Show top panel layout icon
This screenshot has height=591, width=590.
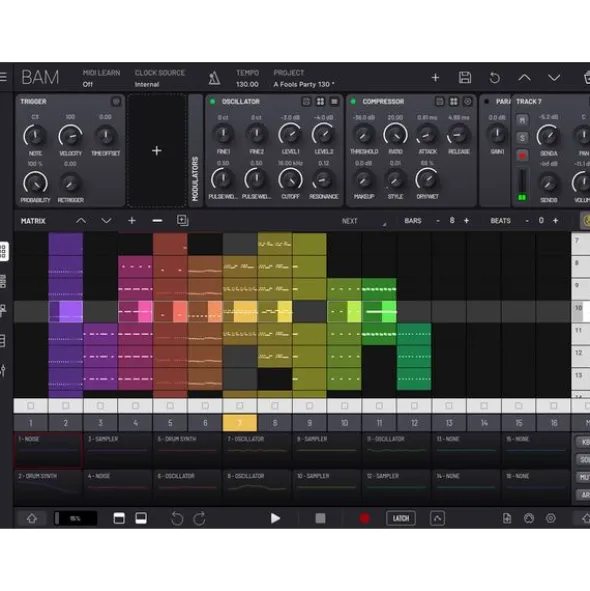tap(119, 519)
